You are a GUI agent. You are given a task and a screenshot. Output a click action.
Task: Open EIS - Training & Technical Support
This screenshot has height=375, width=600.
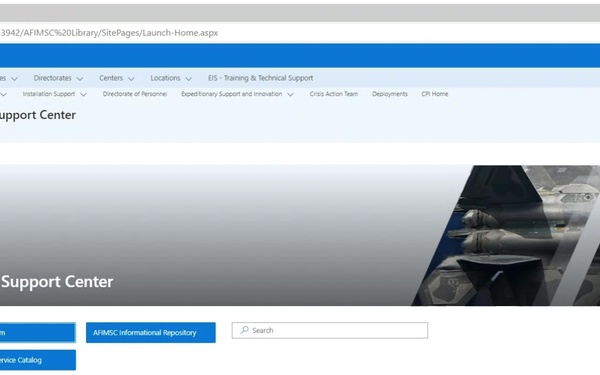point(261,78)
